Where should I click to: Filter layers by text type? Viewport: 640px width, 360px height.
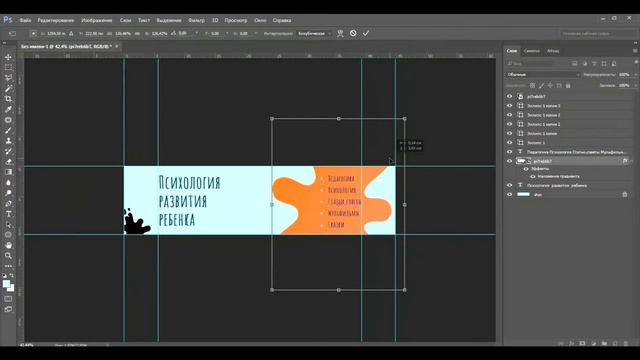click(594, 64)
